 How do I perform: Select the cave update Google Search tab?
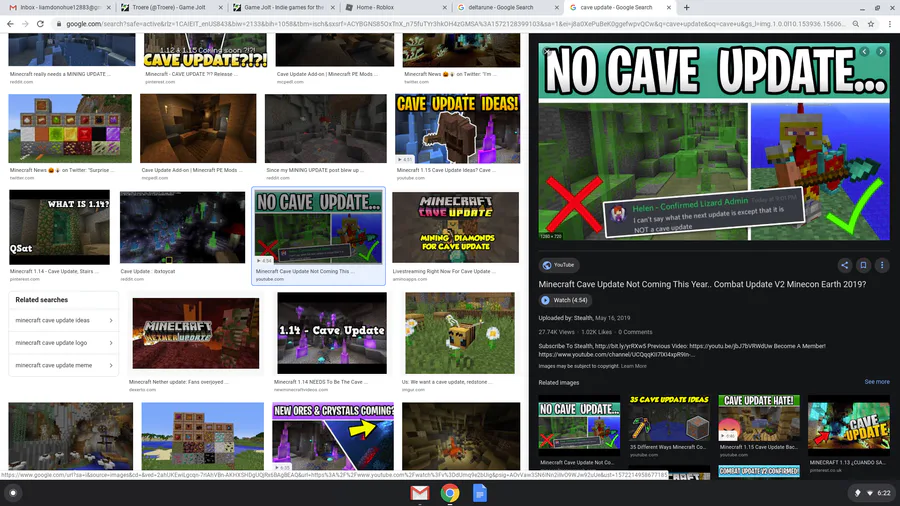[x=619, y=7]
